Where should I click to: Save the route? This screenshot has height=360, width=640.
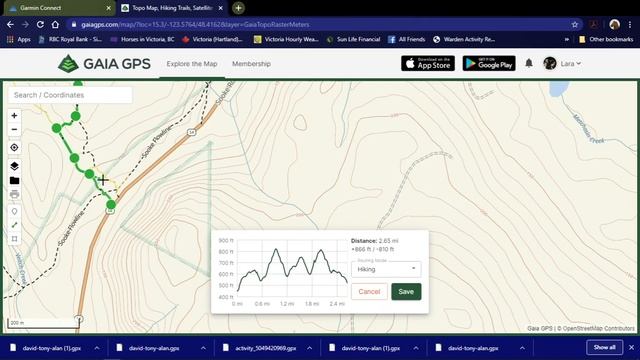click(406, 291)
